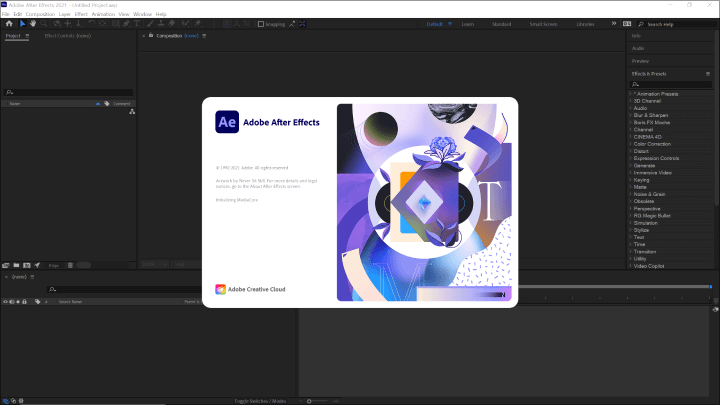
Task: Click the label tag icon in timeline header
Action: tap(38, 302)
